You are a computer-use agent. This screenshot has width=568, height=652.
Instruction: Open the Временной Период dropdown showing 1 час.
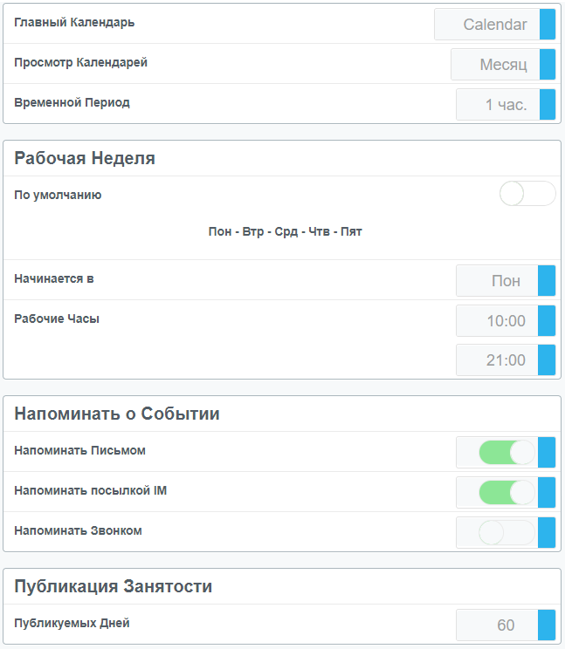click(x=498, y=104)
